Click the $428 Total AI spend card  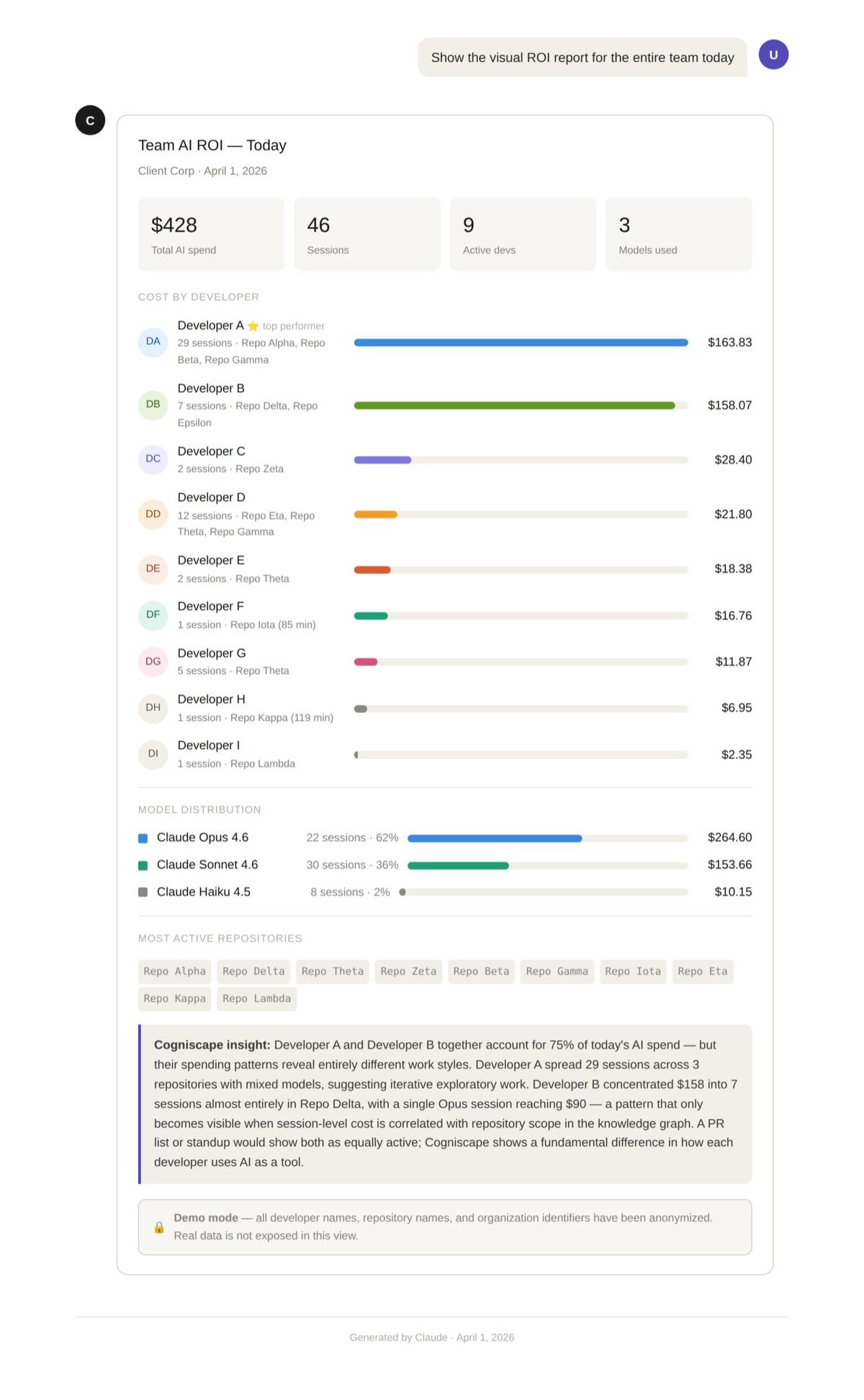[x=211, y=234]
